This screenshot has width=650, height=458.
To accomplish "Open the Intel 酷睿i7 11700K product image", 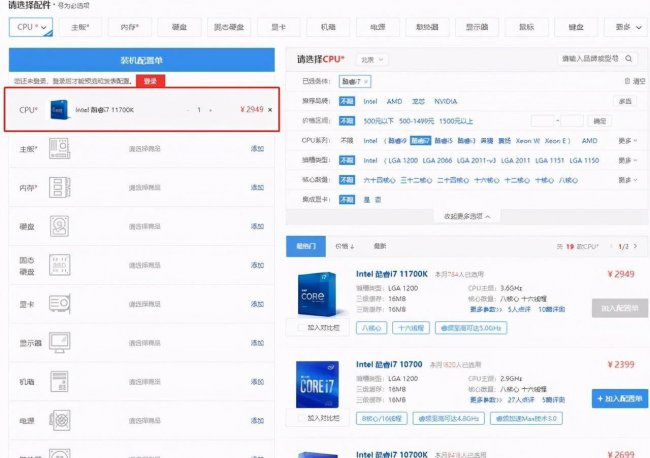I will point(318,294).
